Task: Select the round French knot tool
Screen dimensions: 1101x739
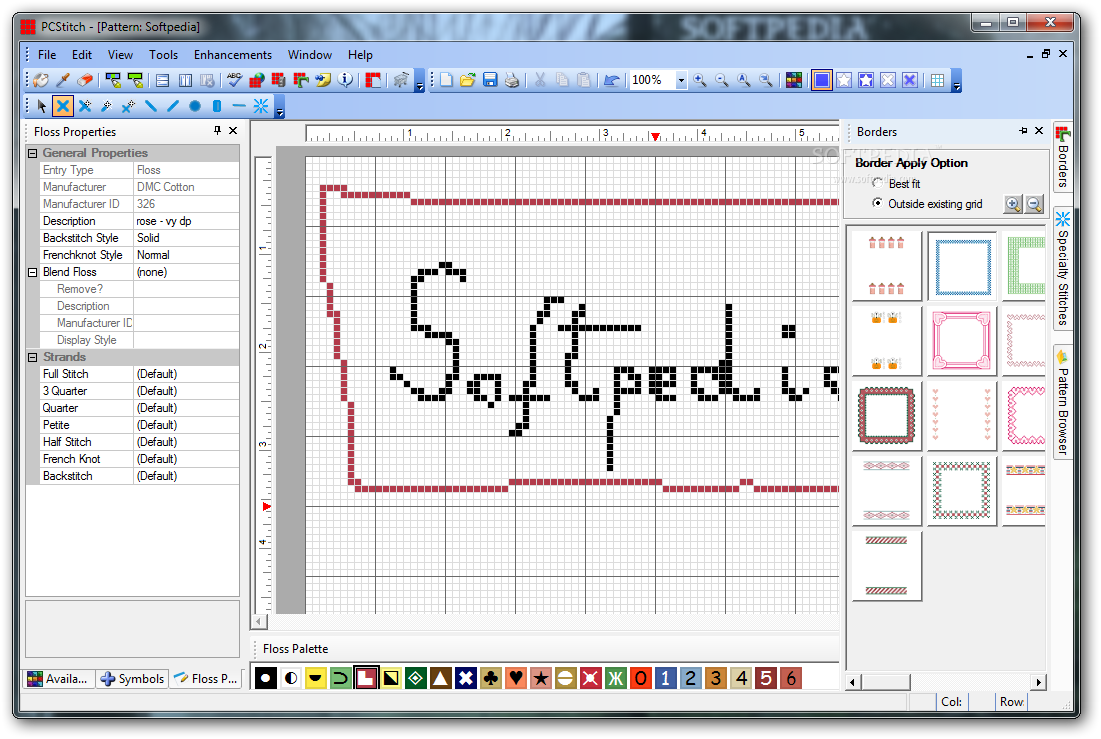Action: 195,106
